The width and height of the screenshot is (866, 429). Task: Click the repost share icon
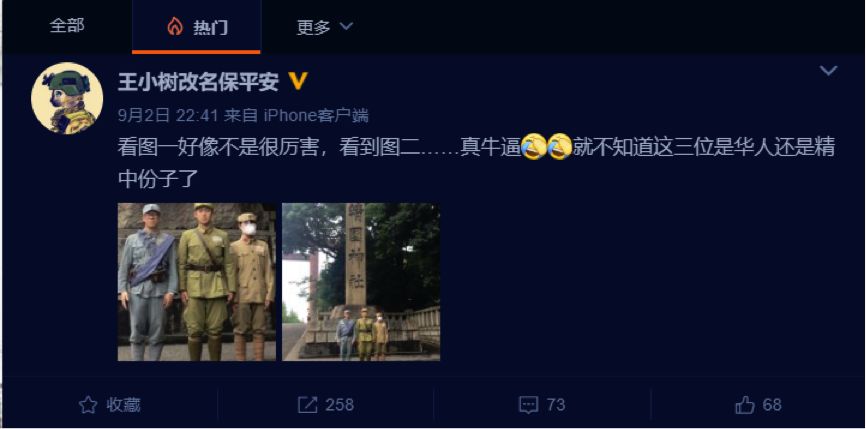point(307,405)
